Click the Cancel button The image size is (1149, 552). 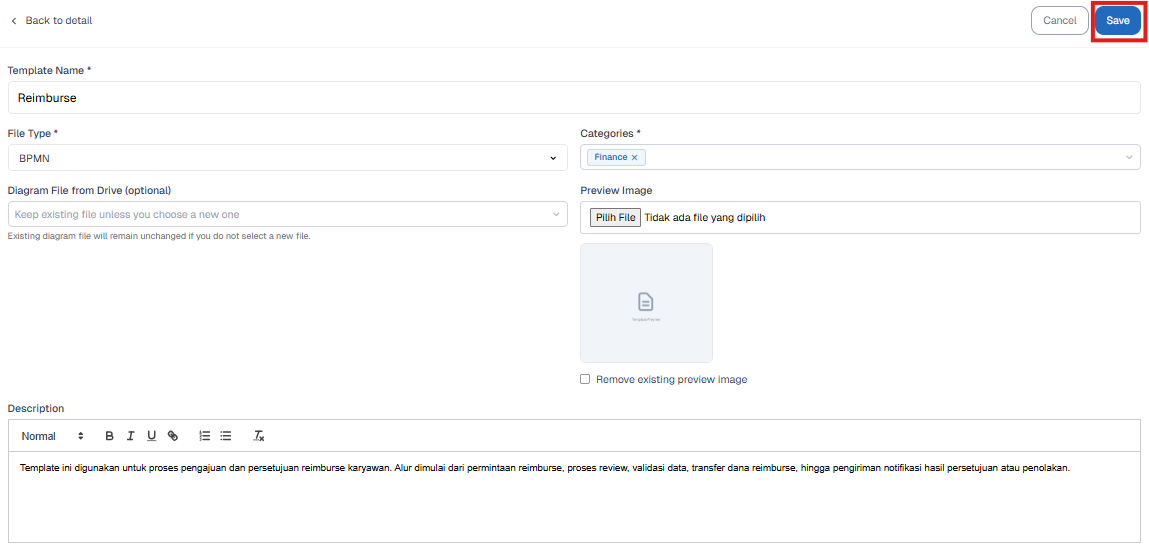[x=1059, y=21]
